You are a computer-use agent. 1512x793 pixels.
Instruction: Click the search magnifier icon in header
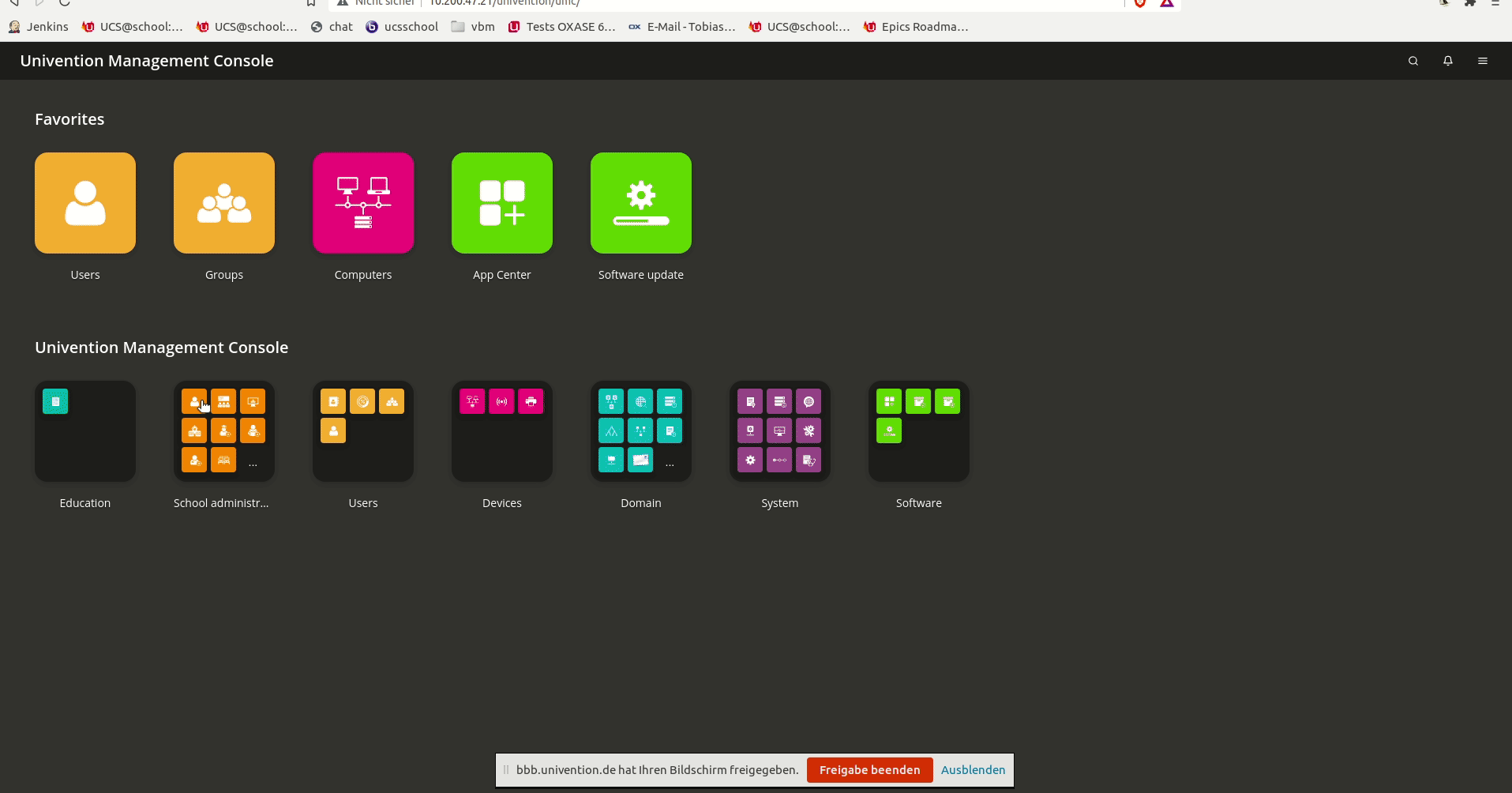pos(1413,61)
